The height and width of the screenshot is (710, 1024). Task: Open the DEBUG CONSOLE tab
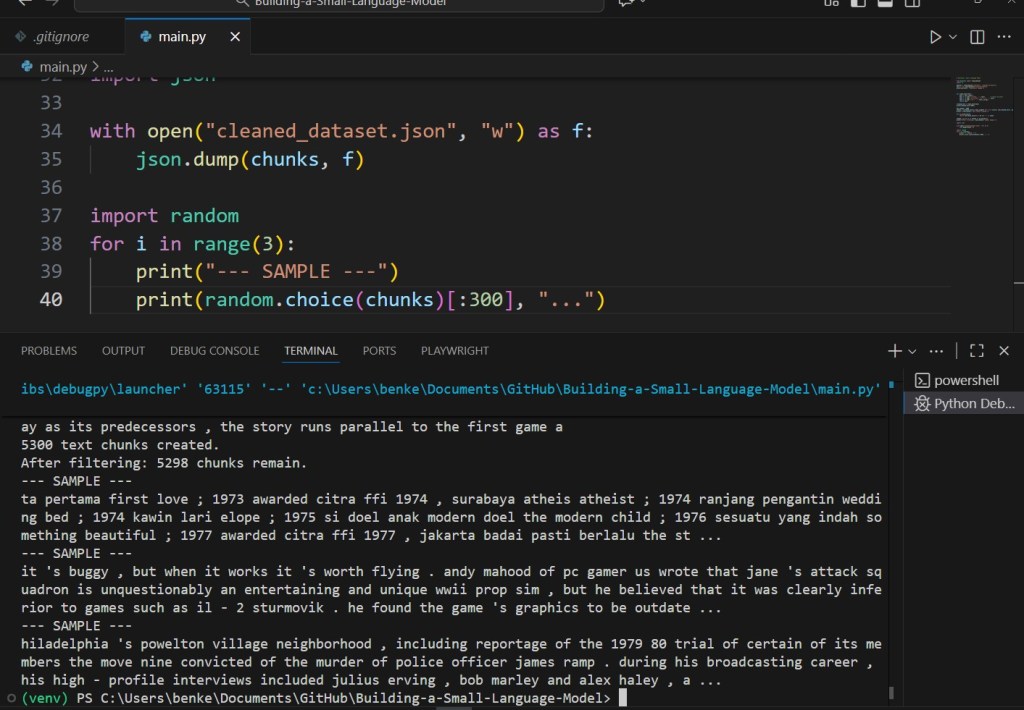(x=214, y=351)
